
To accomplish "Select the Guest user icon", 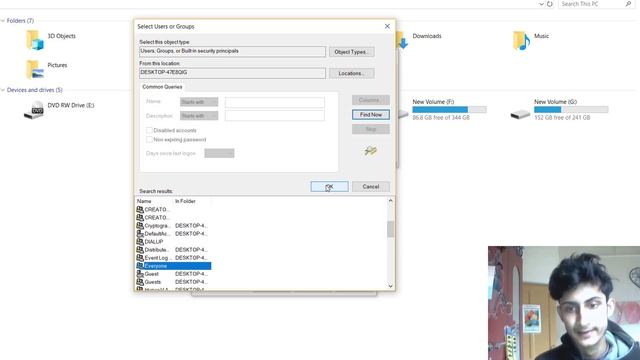I will tap(140, 274).
